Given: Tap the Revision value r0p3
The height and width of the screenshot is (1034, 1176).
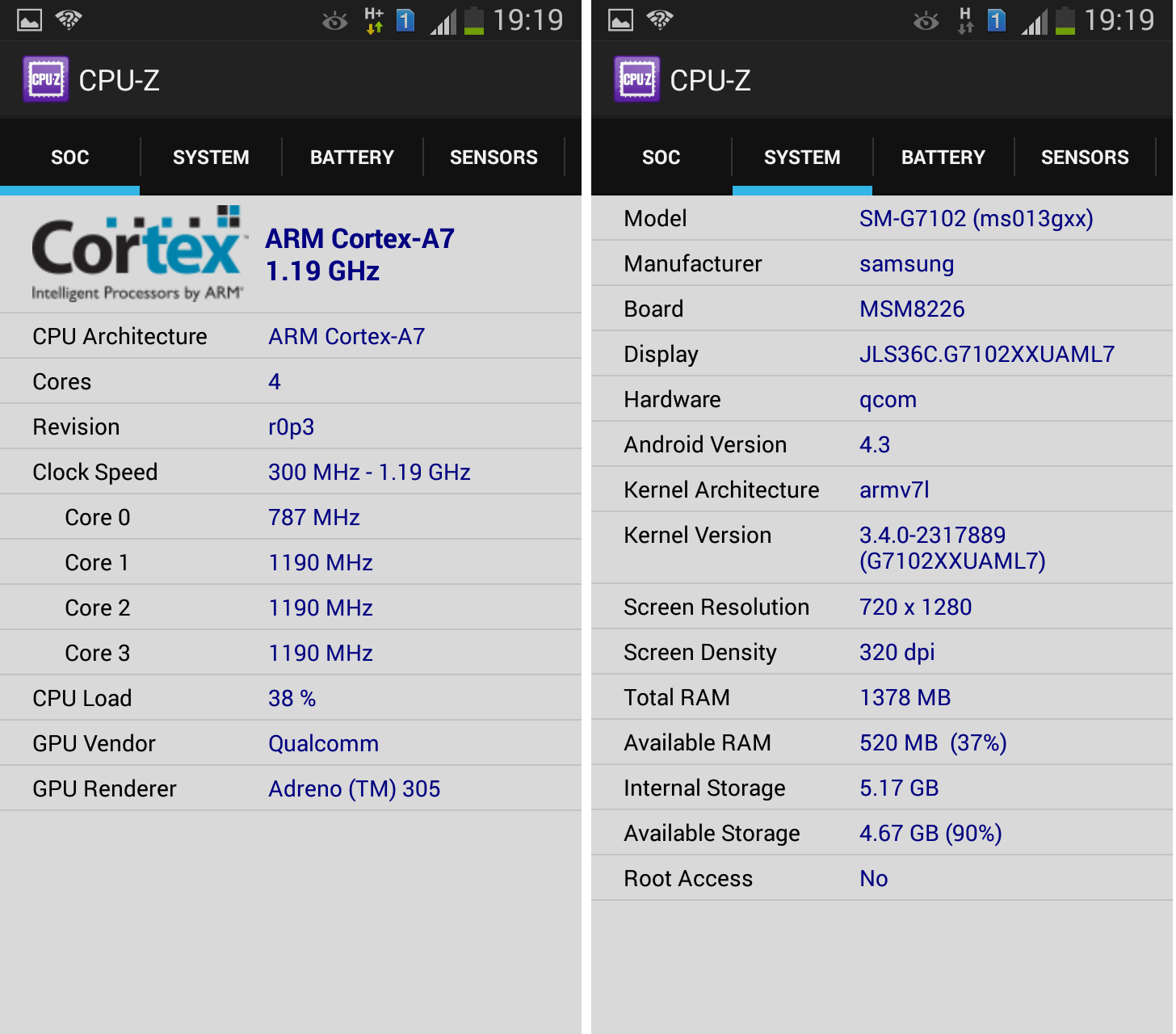Looking at the screenshot, I should click(x=291, y=427).
